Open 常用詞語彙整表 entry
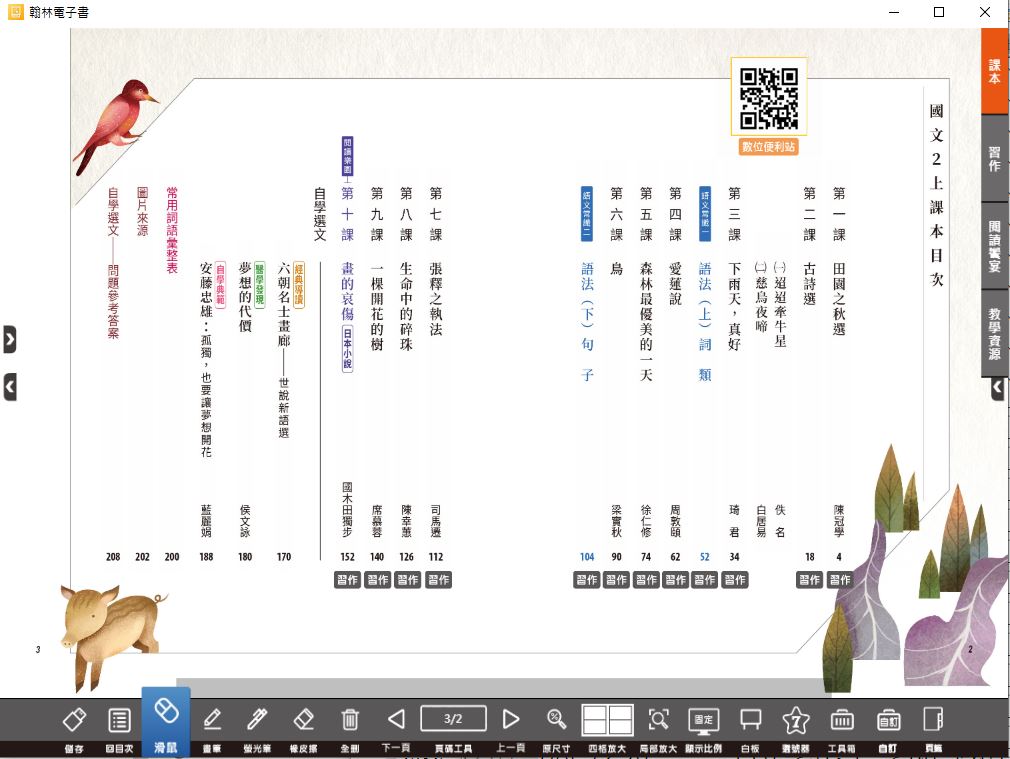This screenshot has width=1010, height=759. point(172,230)
